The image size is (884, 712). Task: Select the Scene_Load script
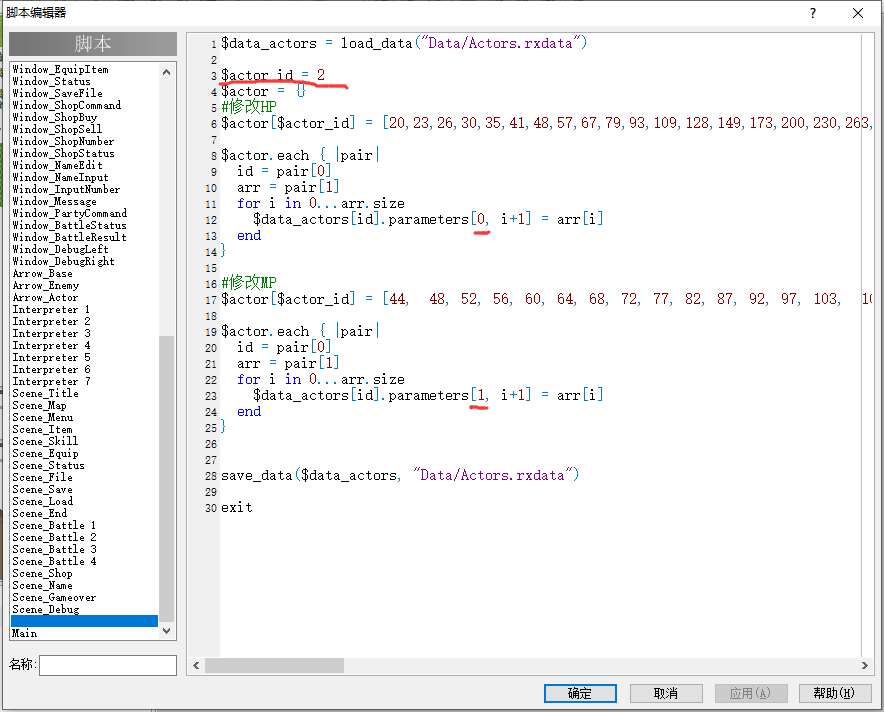42,501
